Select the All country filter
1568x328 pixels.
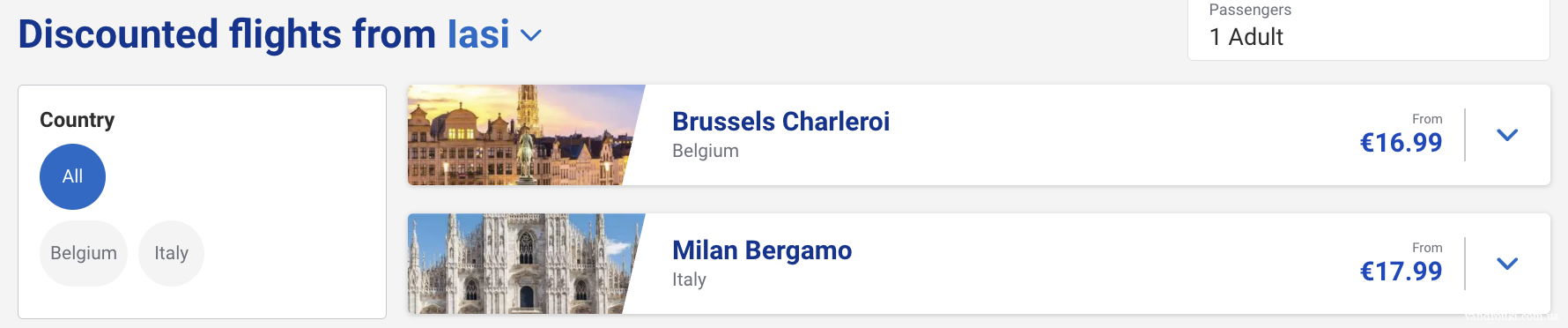click(x=72, y=176)
